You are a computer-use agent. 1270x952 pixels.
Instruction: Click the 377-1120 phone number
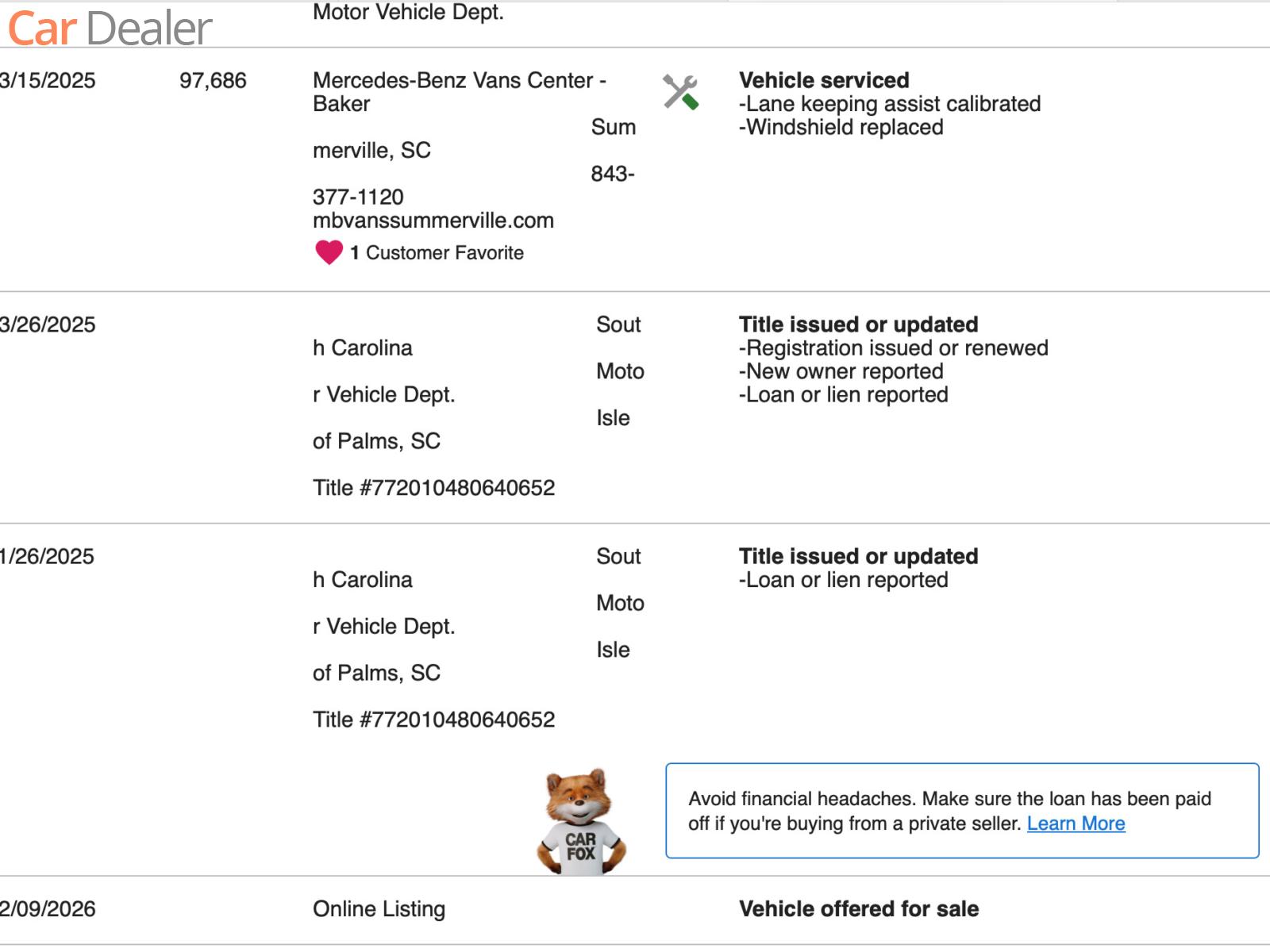pos(358,197)
